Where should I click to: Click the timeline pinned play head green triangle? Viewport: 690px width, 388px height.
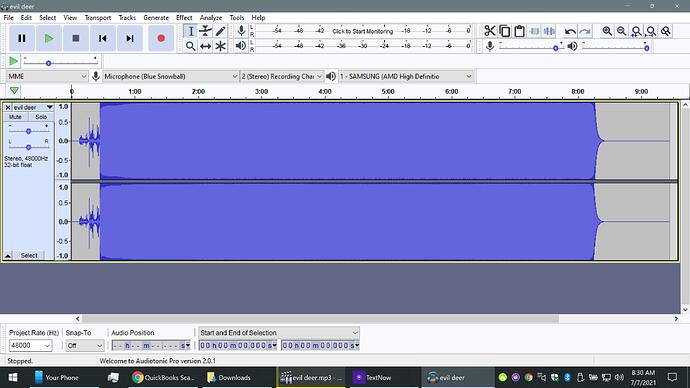click(14, 91)
